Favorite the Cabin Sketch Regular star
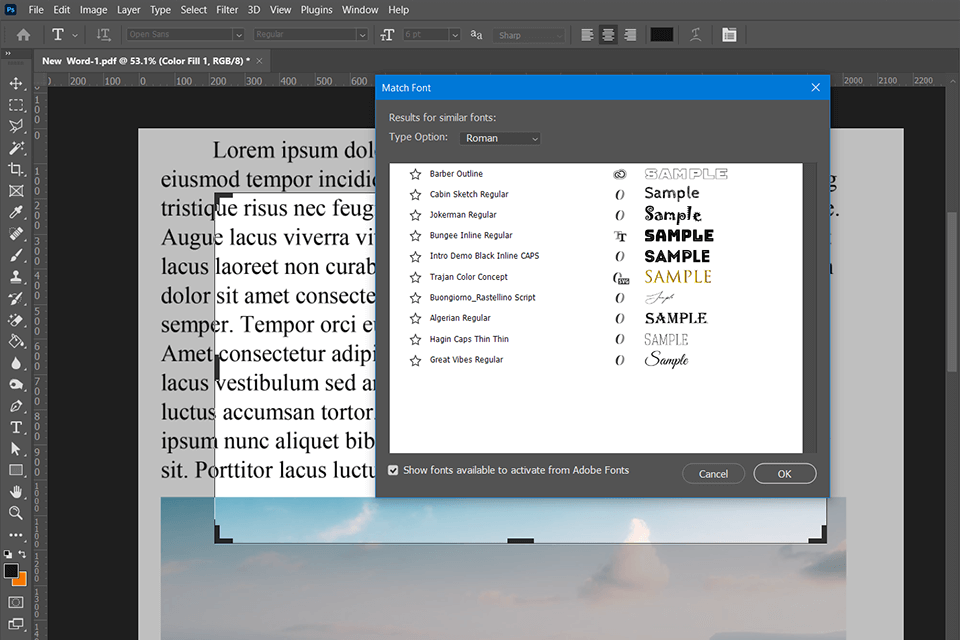The width and height of the screenshot is (960, 640). [416, 195]
